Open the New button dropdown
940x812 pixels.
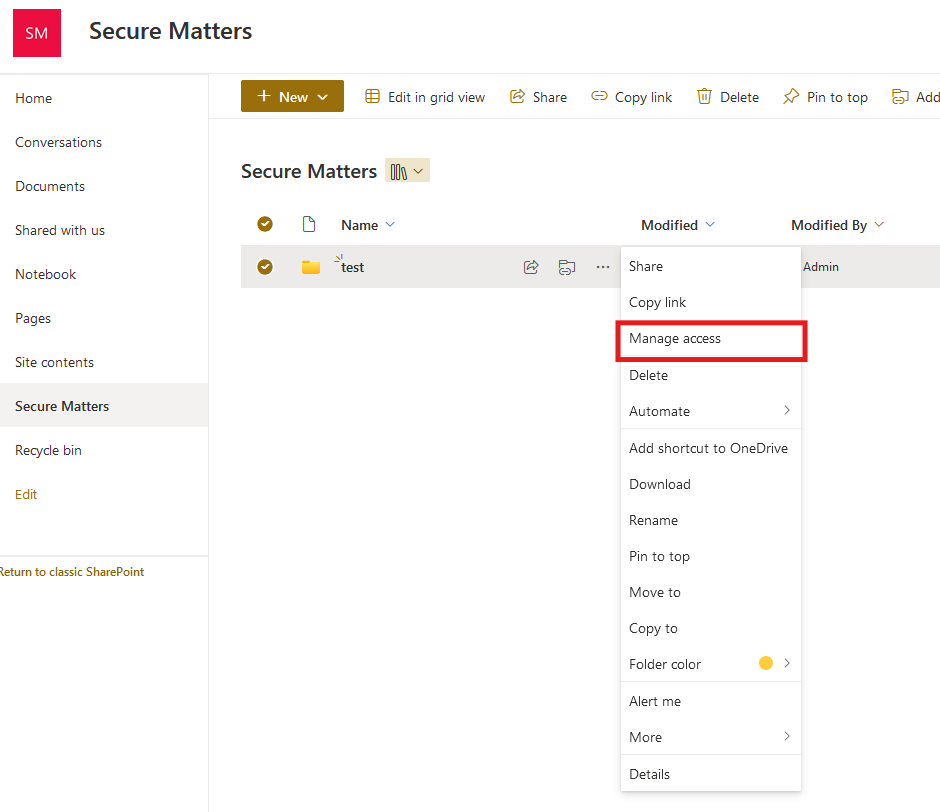click(292, 97)
